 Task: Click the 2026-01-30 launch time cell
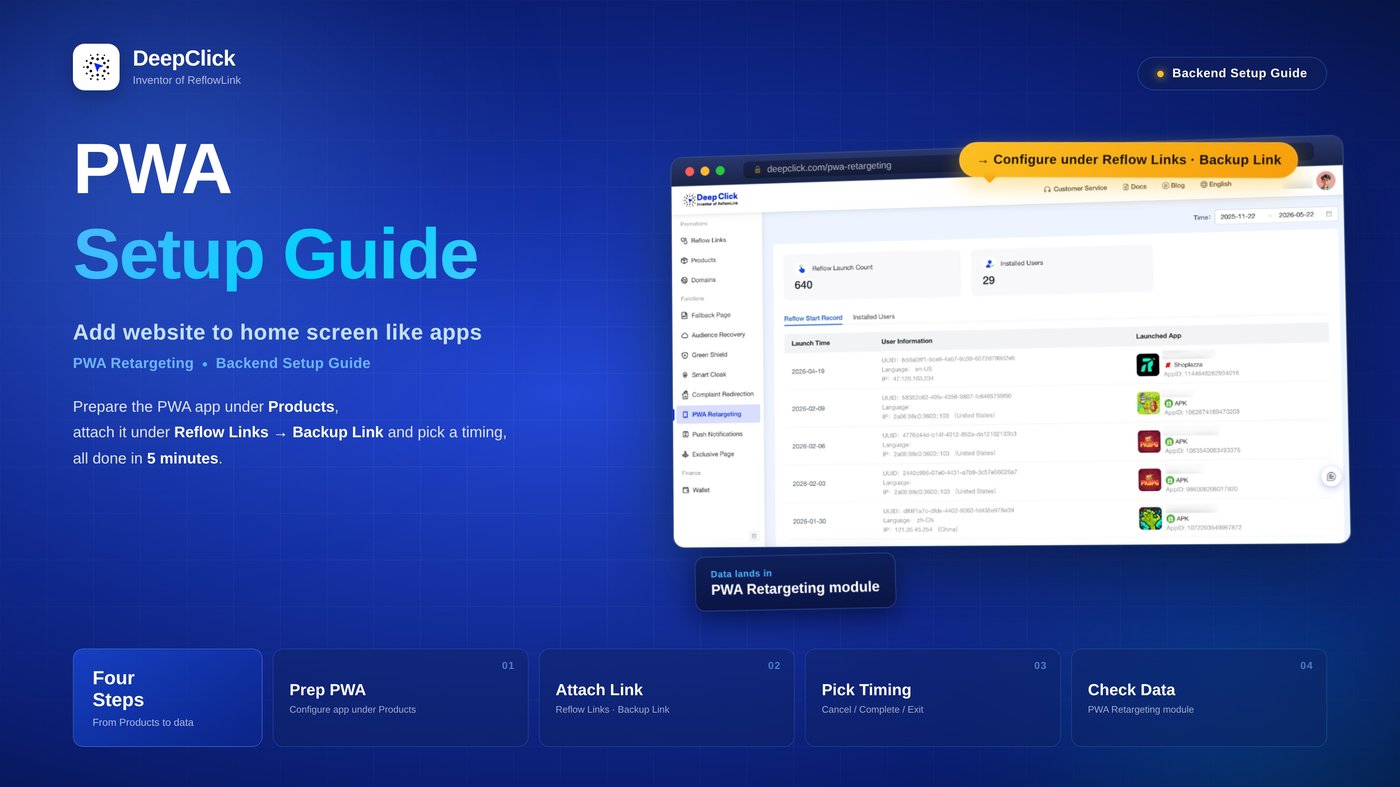810,521
